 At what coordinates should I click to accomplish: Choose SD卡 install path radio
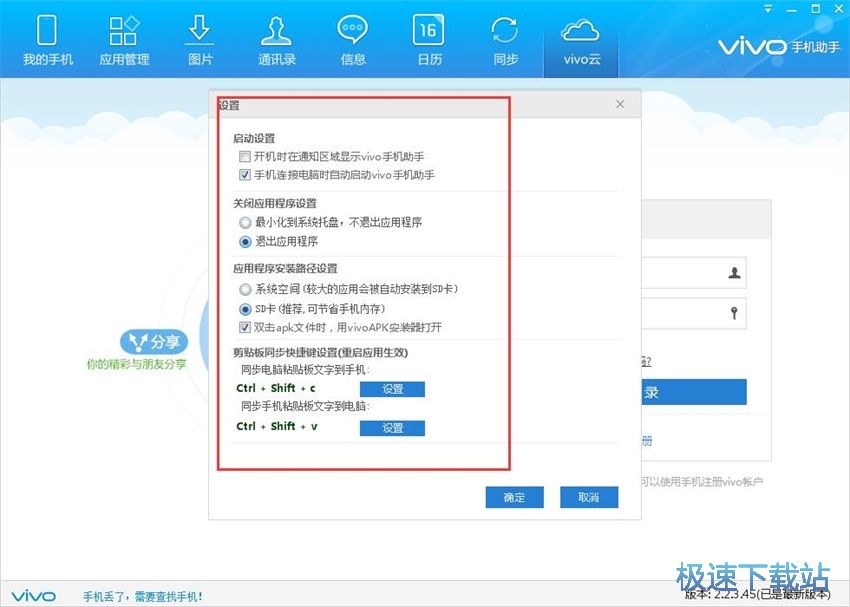(x=245, y=309)
